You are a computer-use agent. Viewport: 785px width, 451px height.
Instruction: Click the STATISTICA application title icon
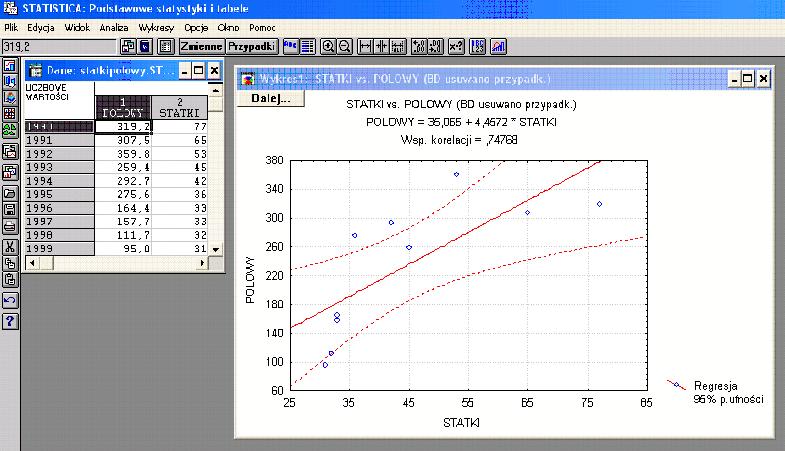(10, 9)
